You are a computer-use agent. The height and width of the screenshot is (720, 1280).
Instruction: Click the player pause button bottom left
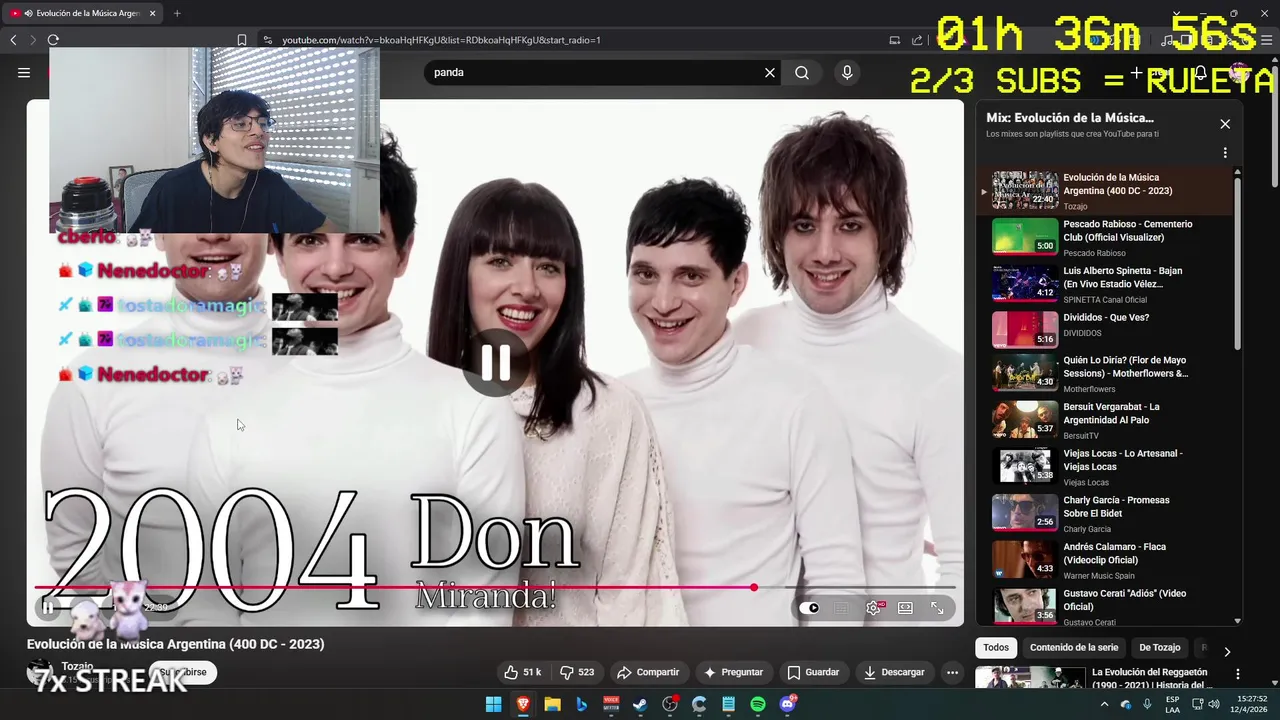47,607
